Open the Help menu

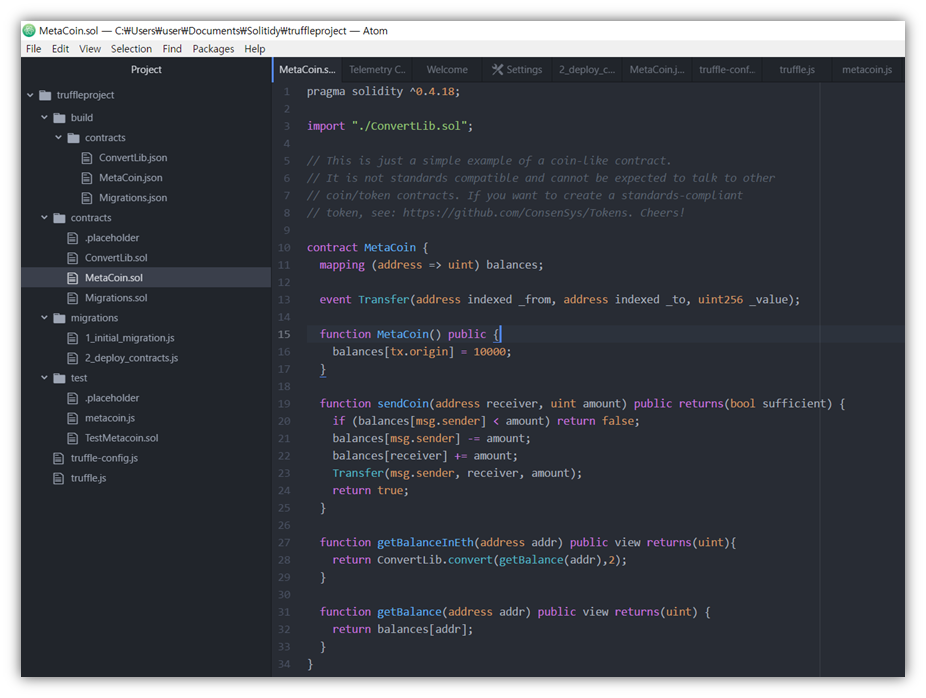pyautogui.click(x=255, y=49)
